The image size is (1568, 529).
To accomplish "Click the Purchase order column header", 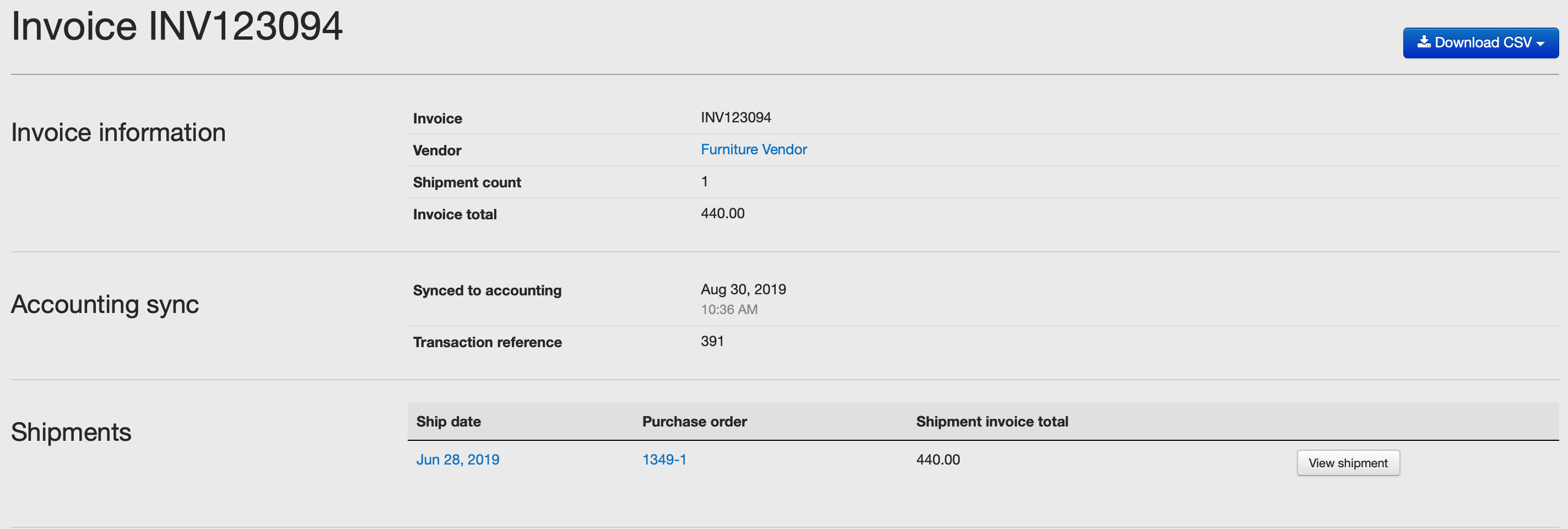I will [x=695, y=421].
